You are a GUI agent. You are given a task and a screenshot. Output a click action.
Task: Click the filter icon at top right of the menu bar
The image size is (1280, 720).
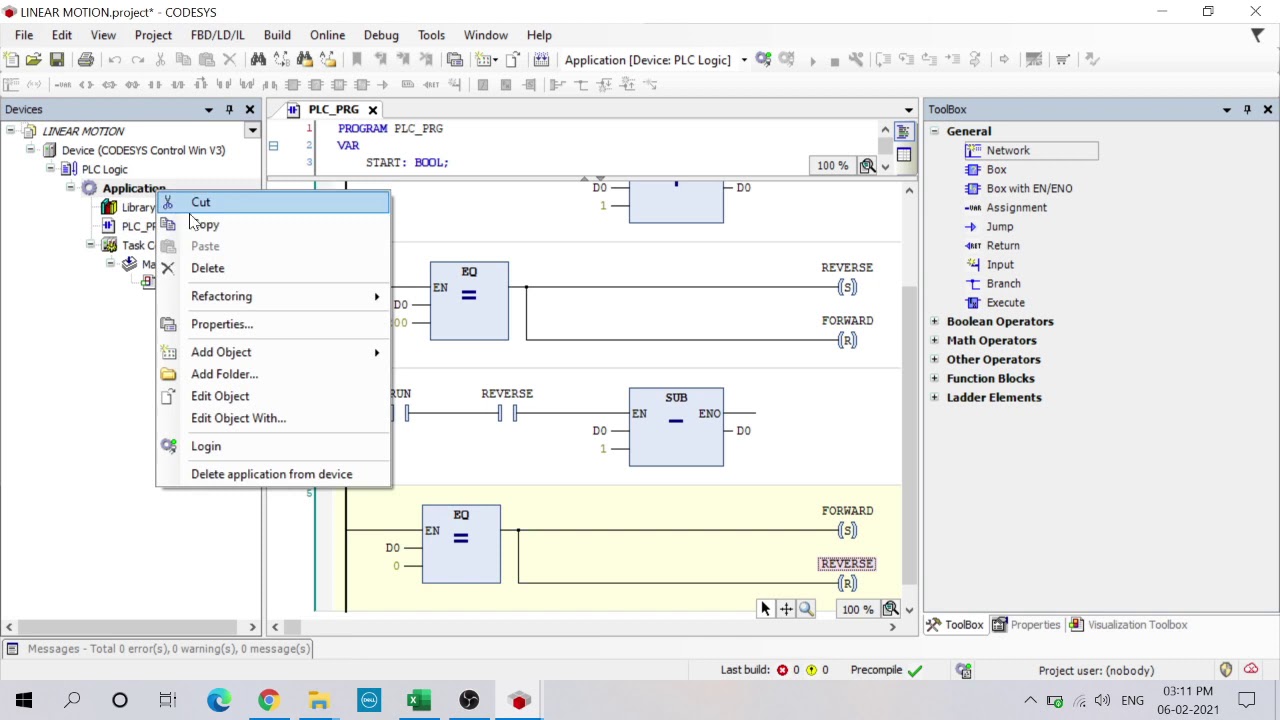[x=1257, y=35]
